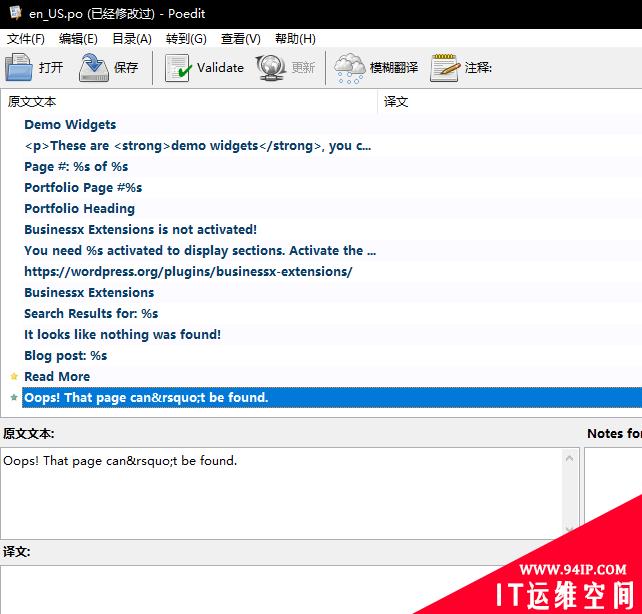Open the 帮助(H) menu
Image resolution: width=642 pixels, height=614 pixels.
[295, 39]
